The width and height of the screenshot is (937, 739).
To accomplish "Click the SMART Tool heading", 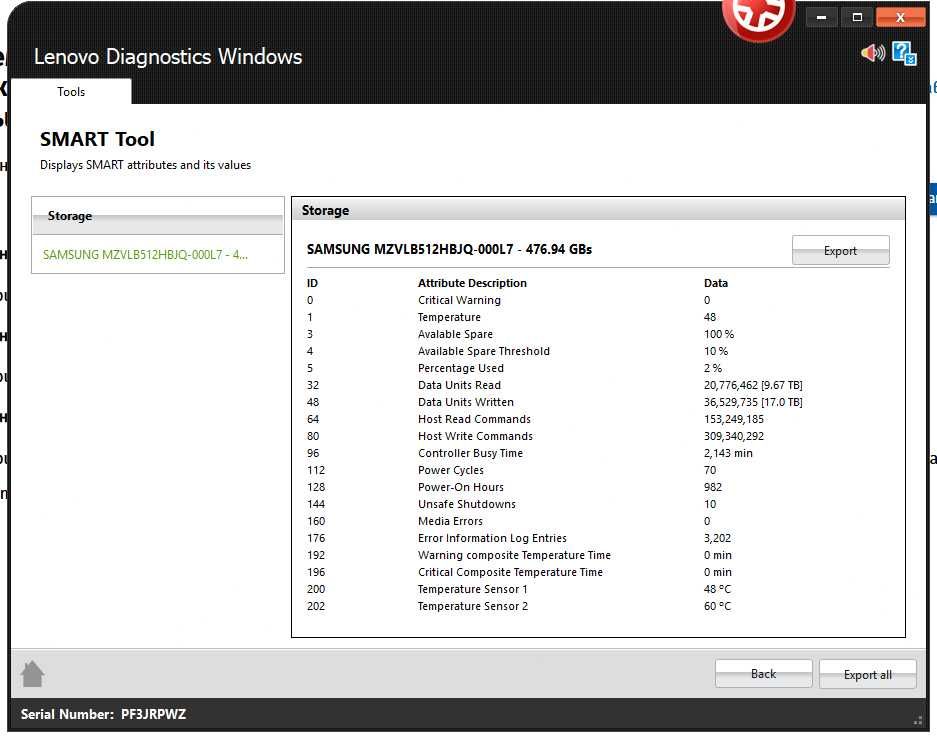I will click(x=97, y=139).
